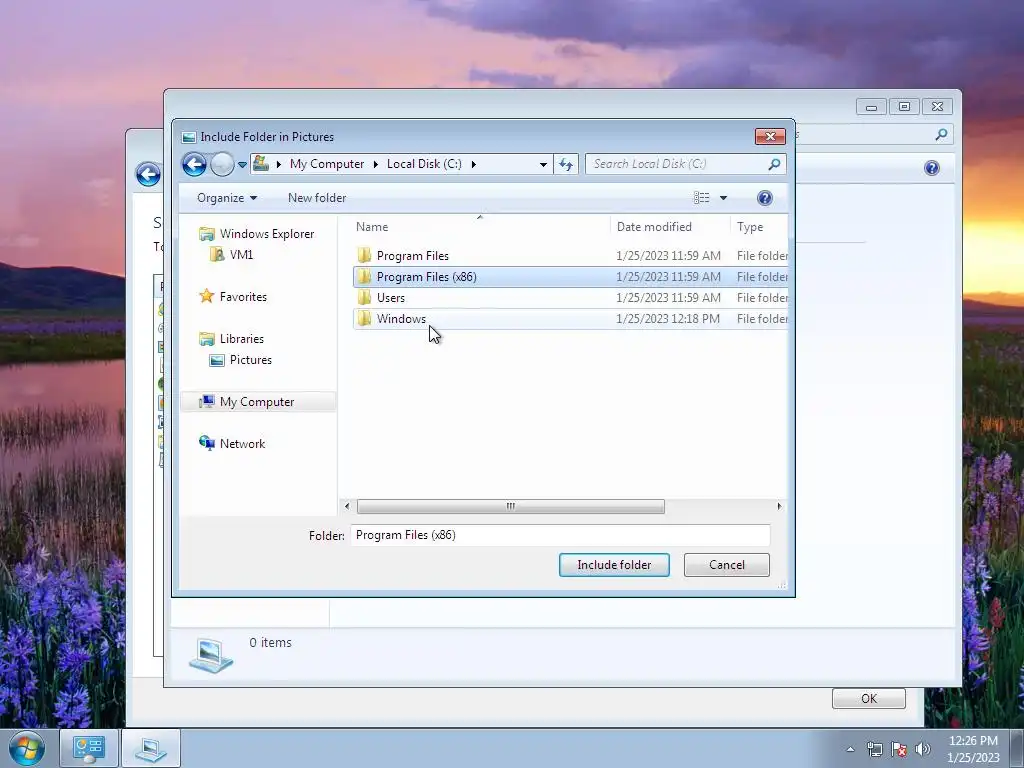
Task: Cancel the Include Folder dialog
Action: [x=726, y=565]
